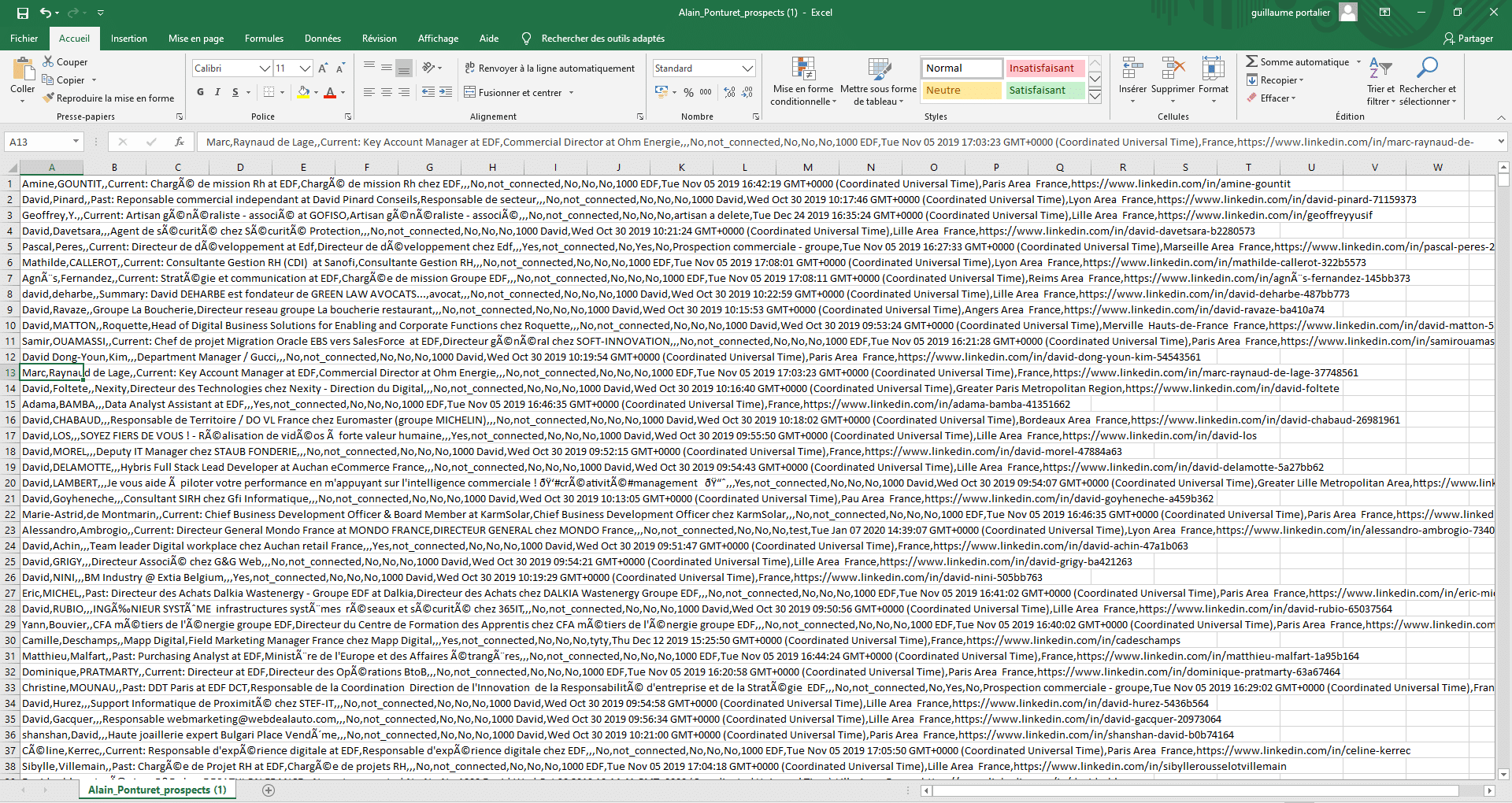Apply the yellow Neutre style swatch
Screen dimensions: 1512x803
[x=962, y=91]
